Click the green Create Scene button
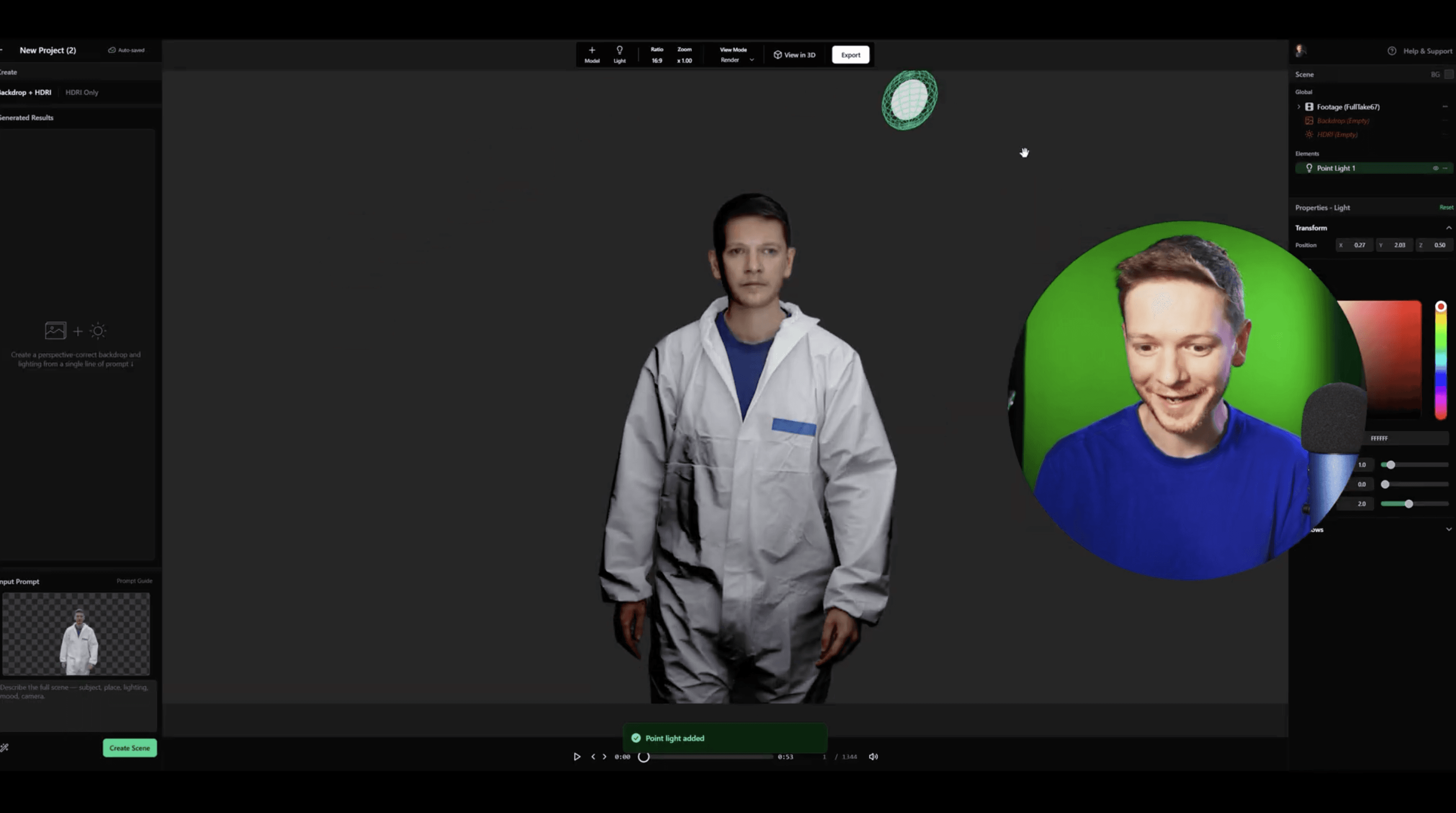1456x813 pixels. [x=129, y=748]
